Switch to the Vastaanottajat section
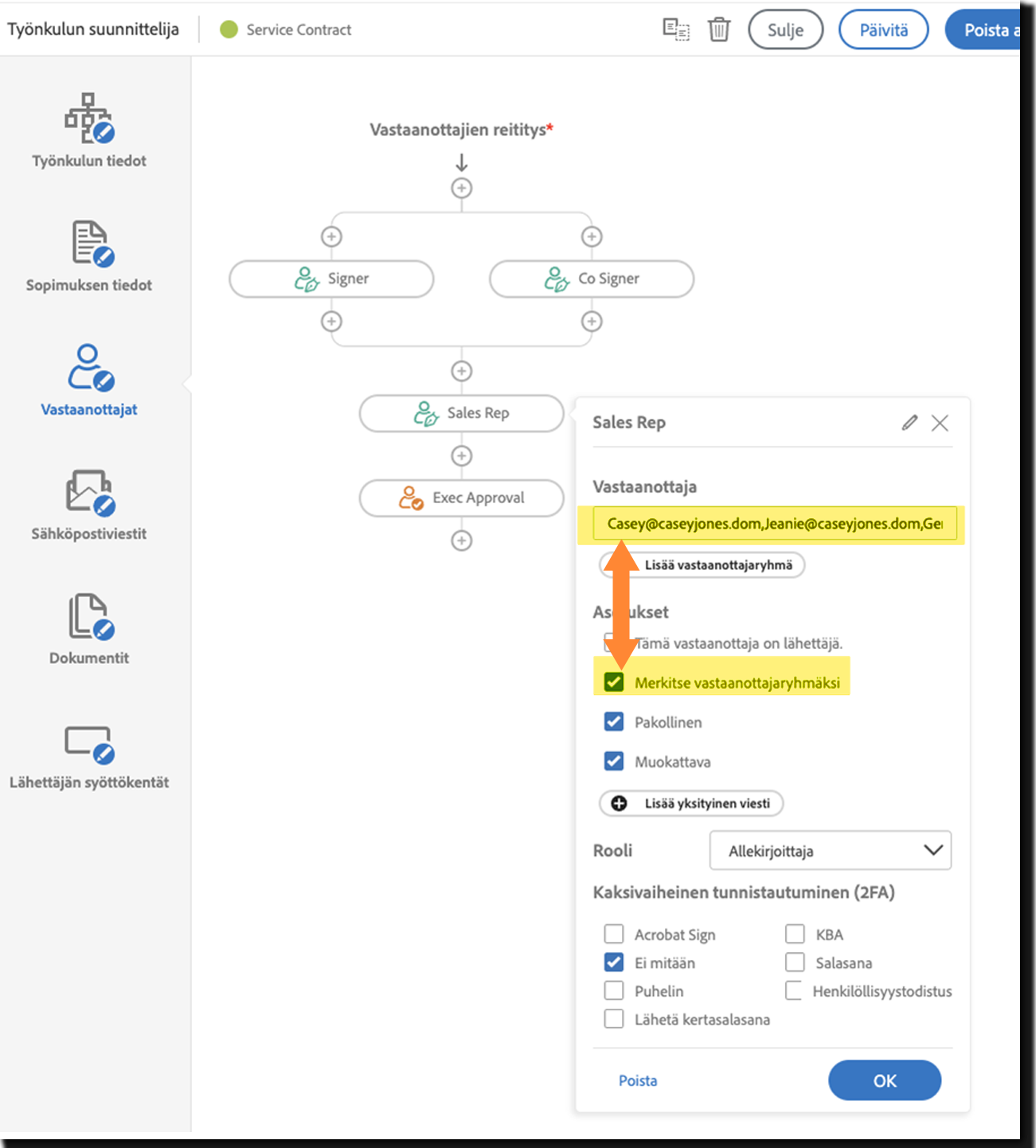This screenshot has height=1148, width=1036. [x=89, y=381]
